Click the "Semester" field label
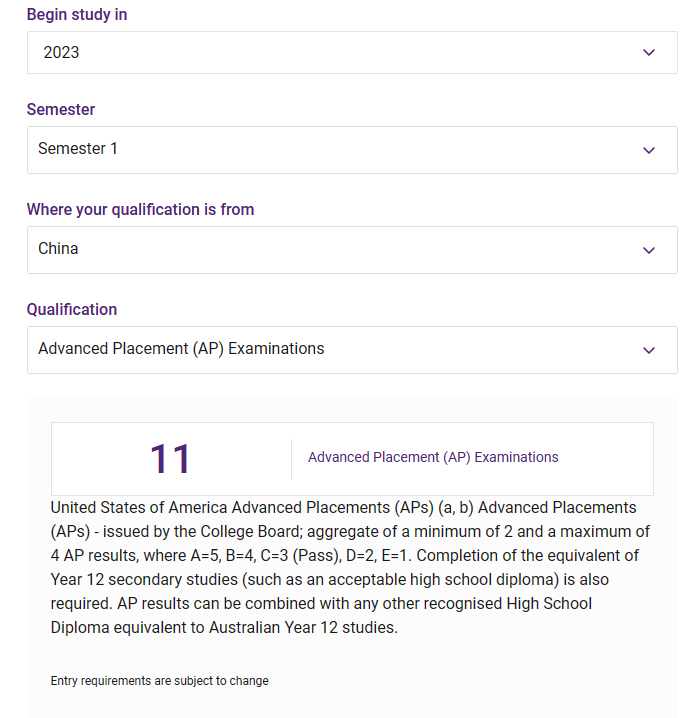The height and width of the screenshot is (718, 693). 61,109
